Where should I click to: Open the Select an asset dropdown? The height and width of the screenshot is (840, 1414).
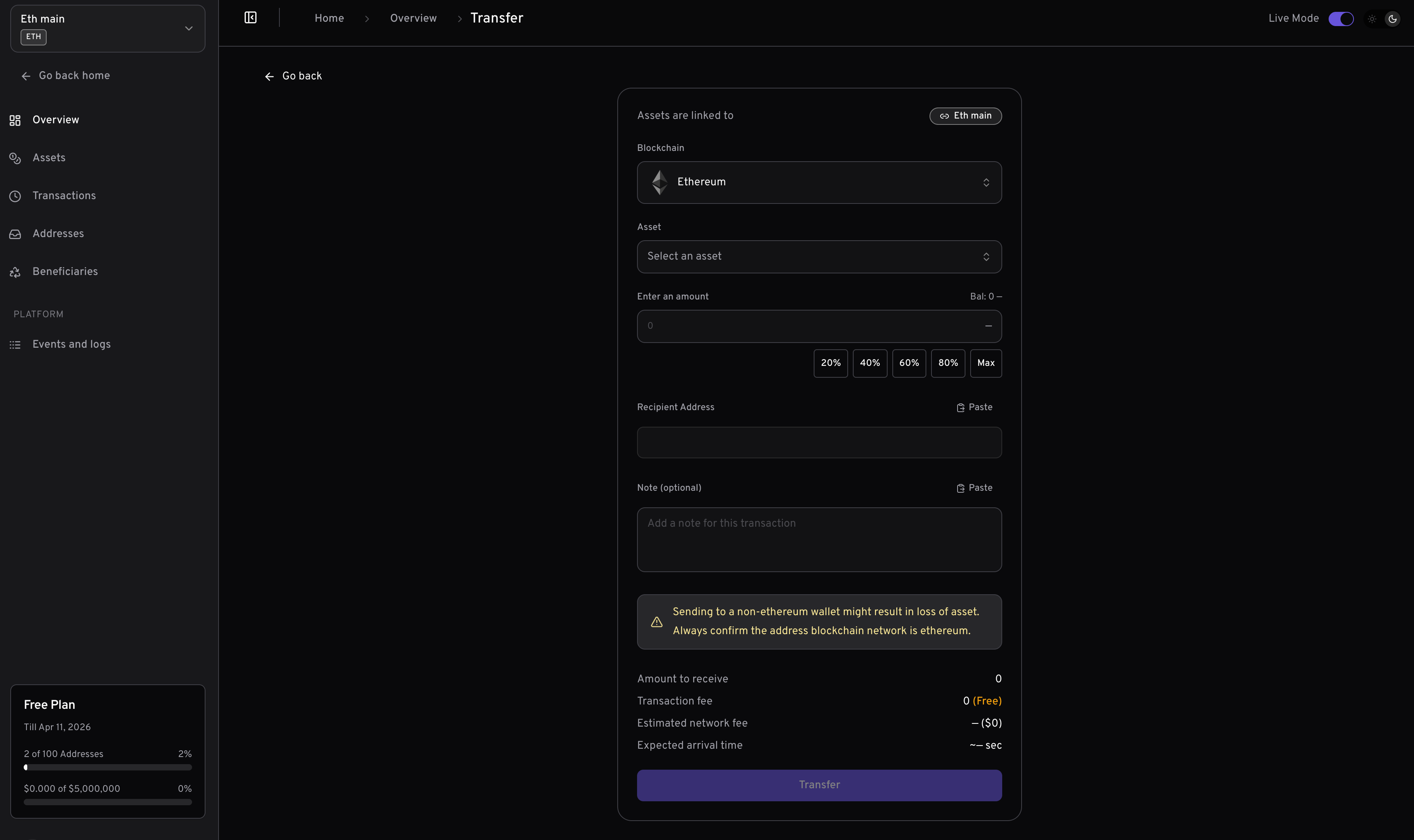point(818,256)
